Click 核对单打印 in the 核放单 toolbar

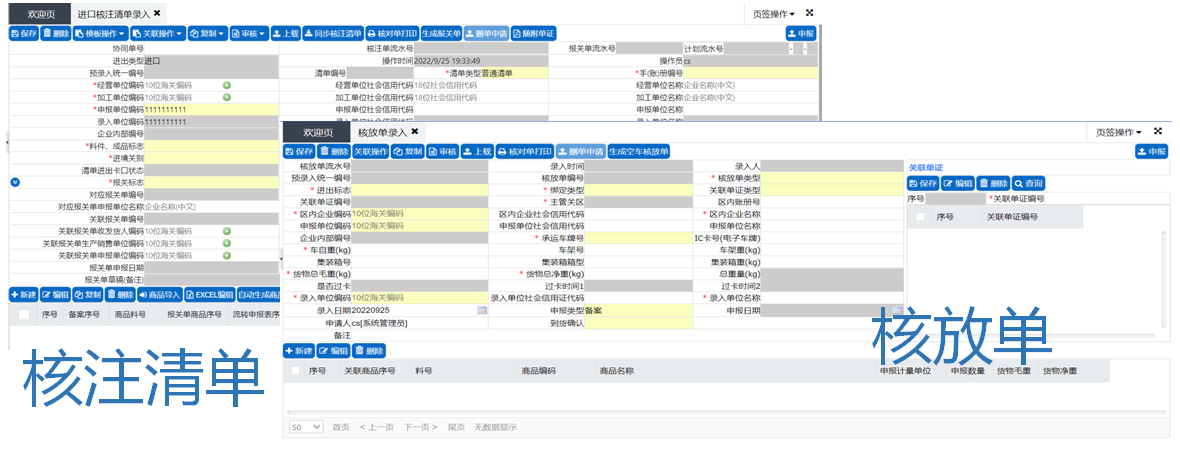(x=524, y=151)
